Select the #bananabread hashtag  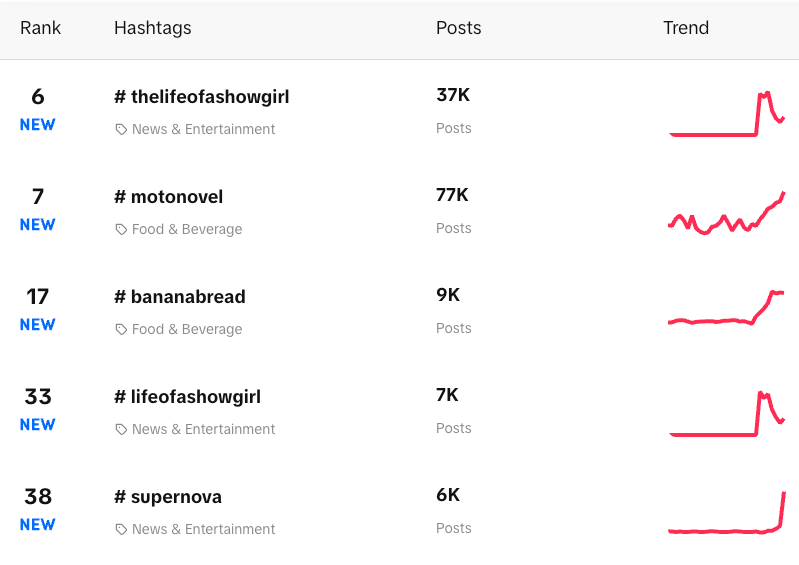click(x=179, y=297)
